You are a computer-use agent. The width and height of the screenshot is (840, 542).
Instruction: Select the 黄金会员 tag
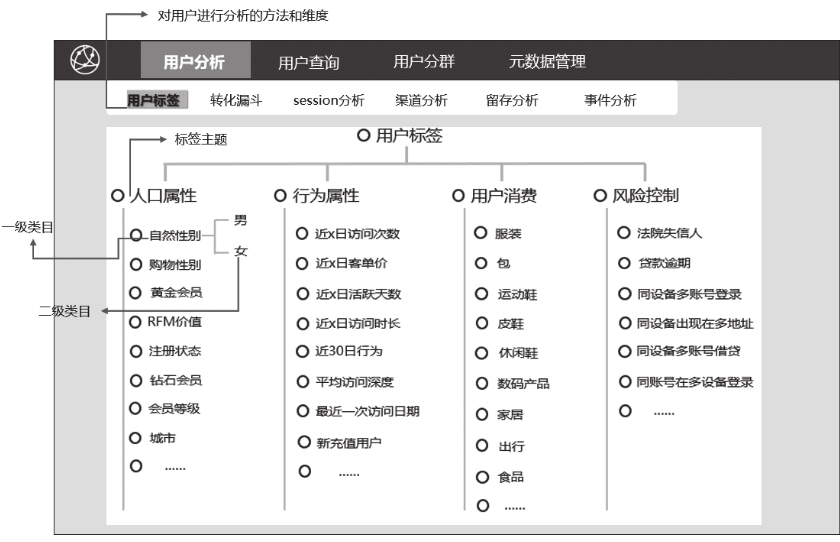point(166,292)
